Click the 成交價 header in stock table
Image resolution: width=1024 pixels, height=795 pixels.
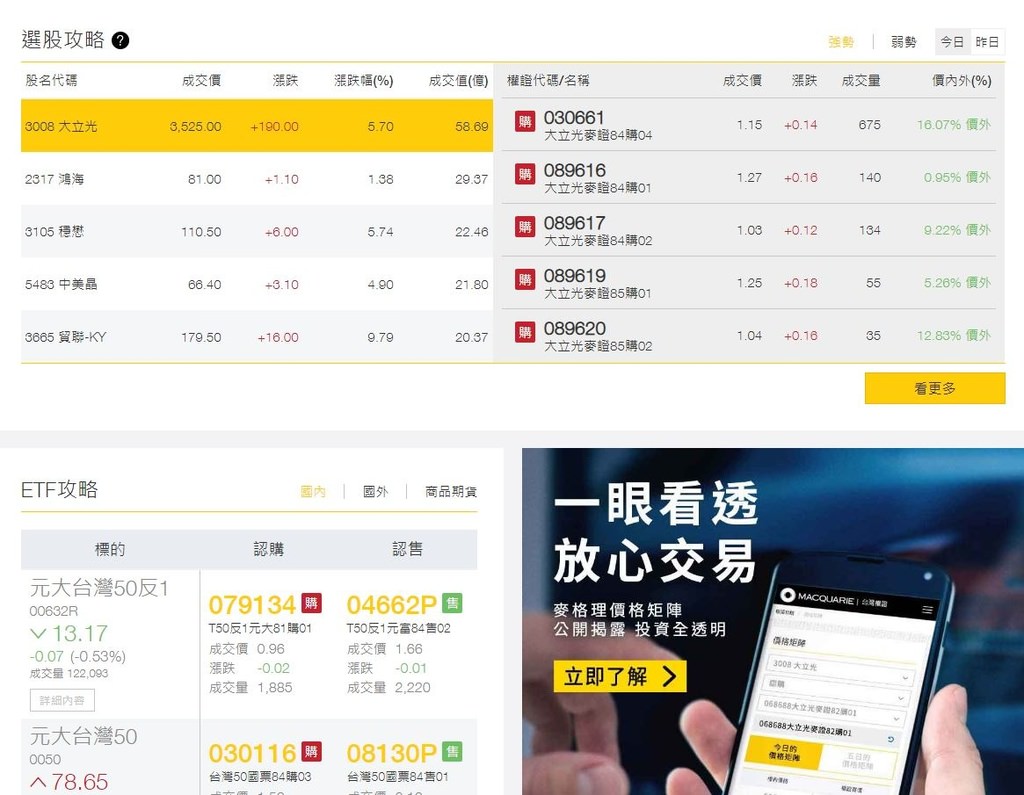[x=201, y=80]
